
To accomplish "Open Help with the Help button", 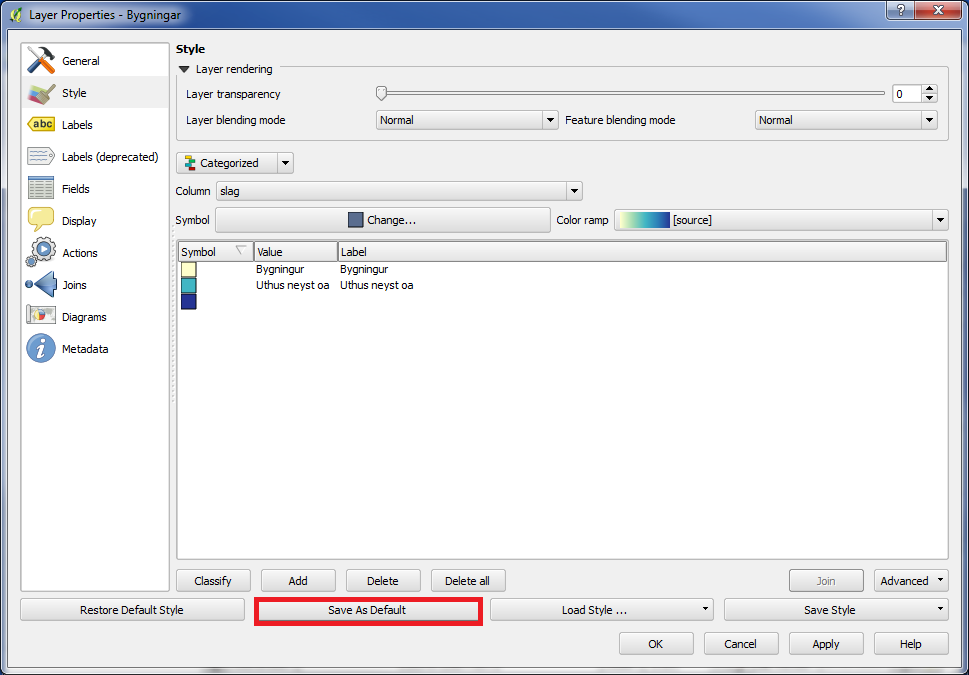I will [x=911, y=643].
